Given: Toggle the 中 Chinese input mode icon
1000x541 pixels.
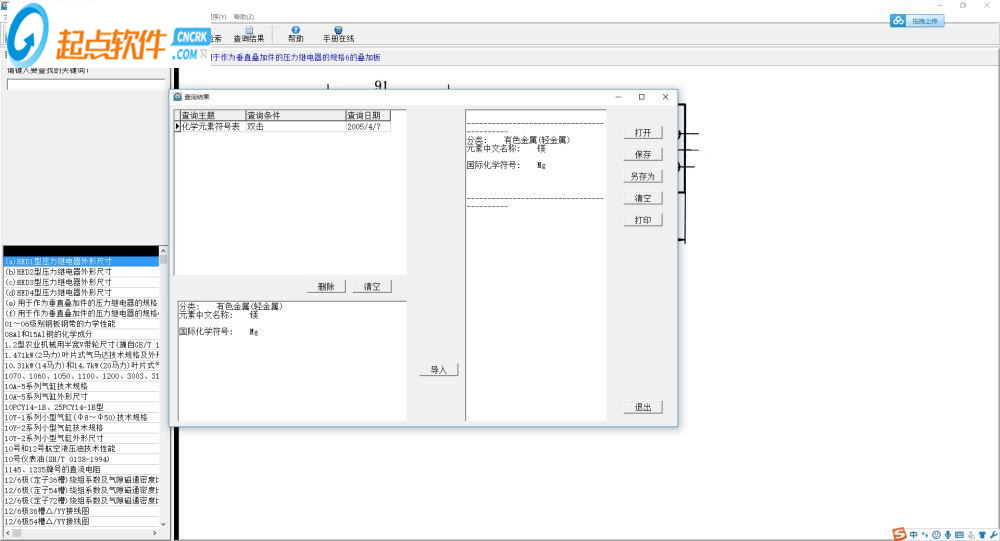Looking at the screenshot, I should click(x=913, y=535).
